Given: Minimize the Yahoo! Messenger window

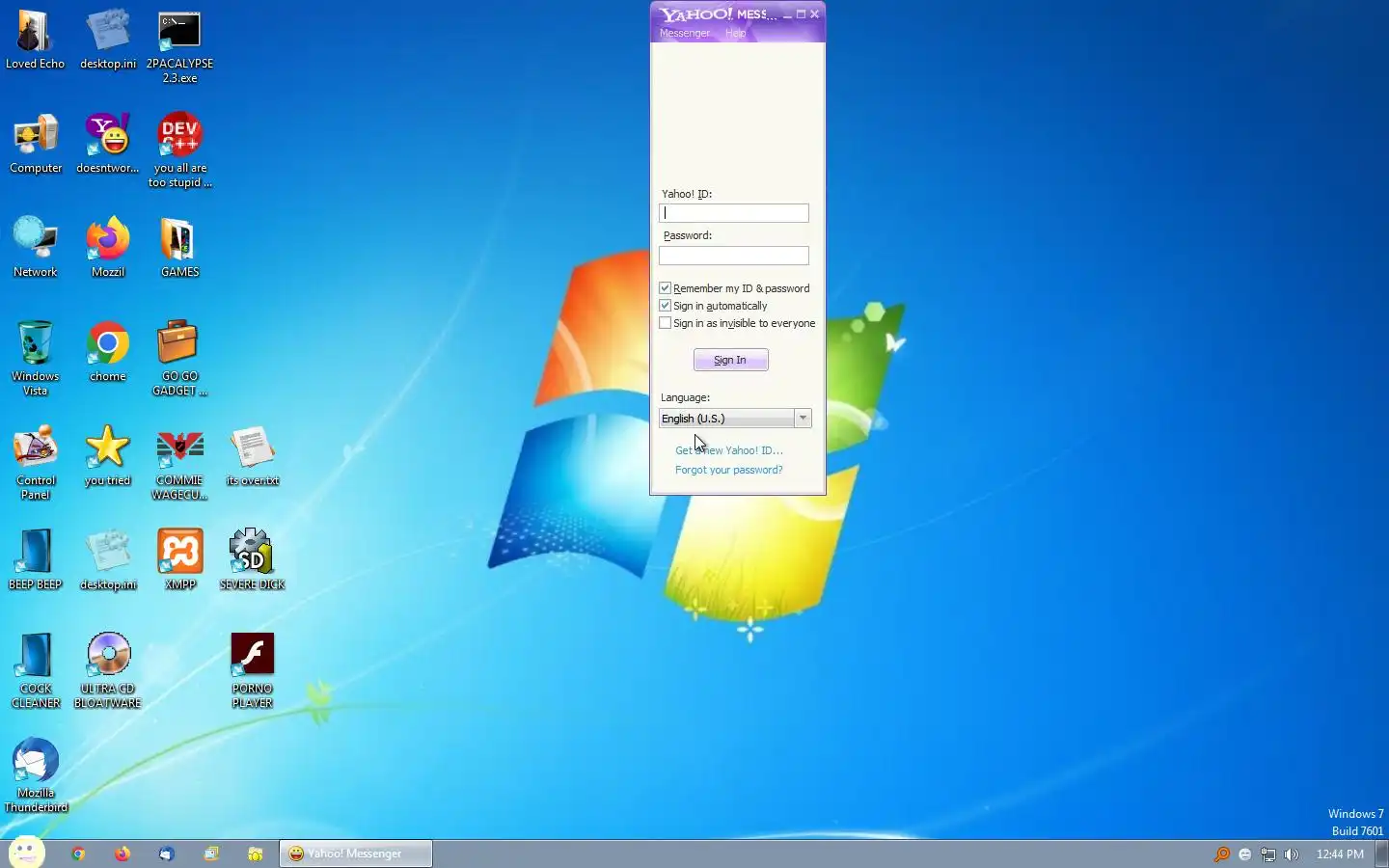Looking at the screenshot, I should pos(787,14).
